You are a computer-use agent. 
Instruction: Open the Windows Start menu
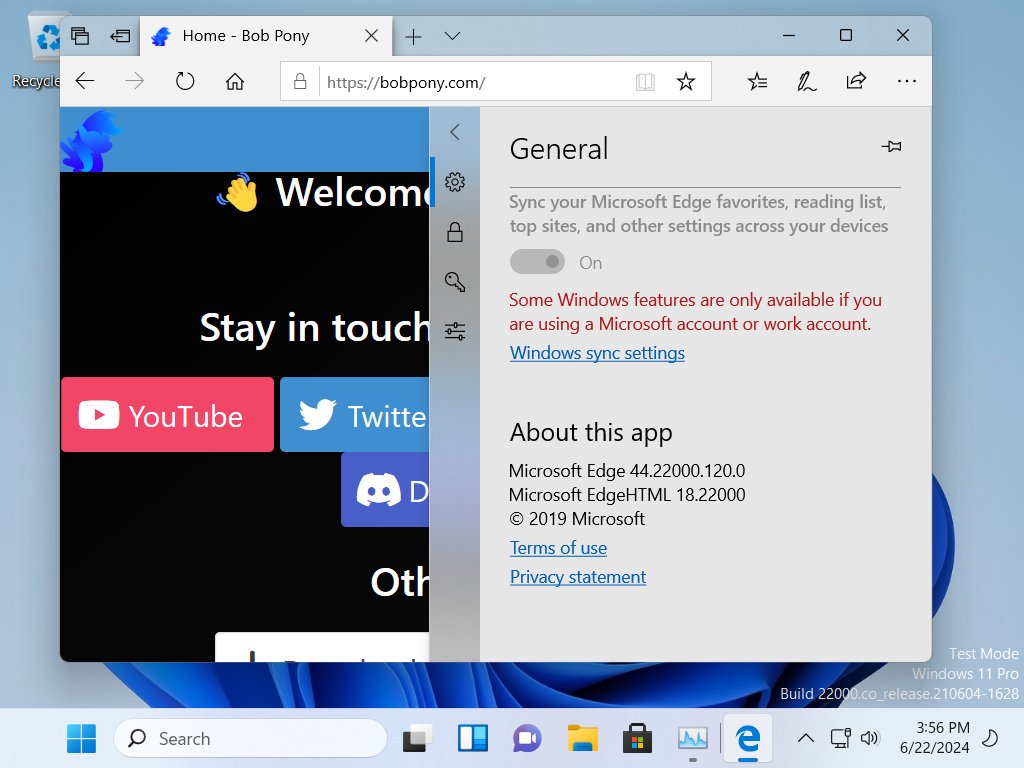(82, 739)
